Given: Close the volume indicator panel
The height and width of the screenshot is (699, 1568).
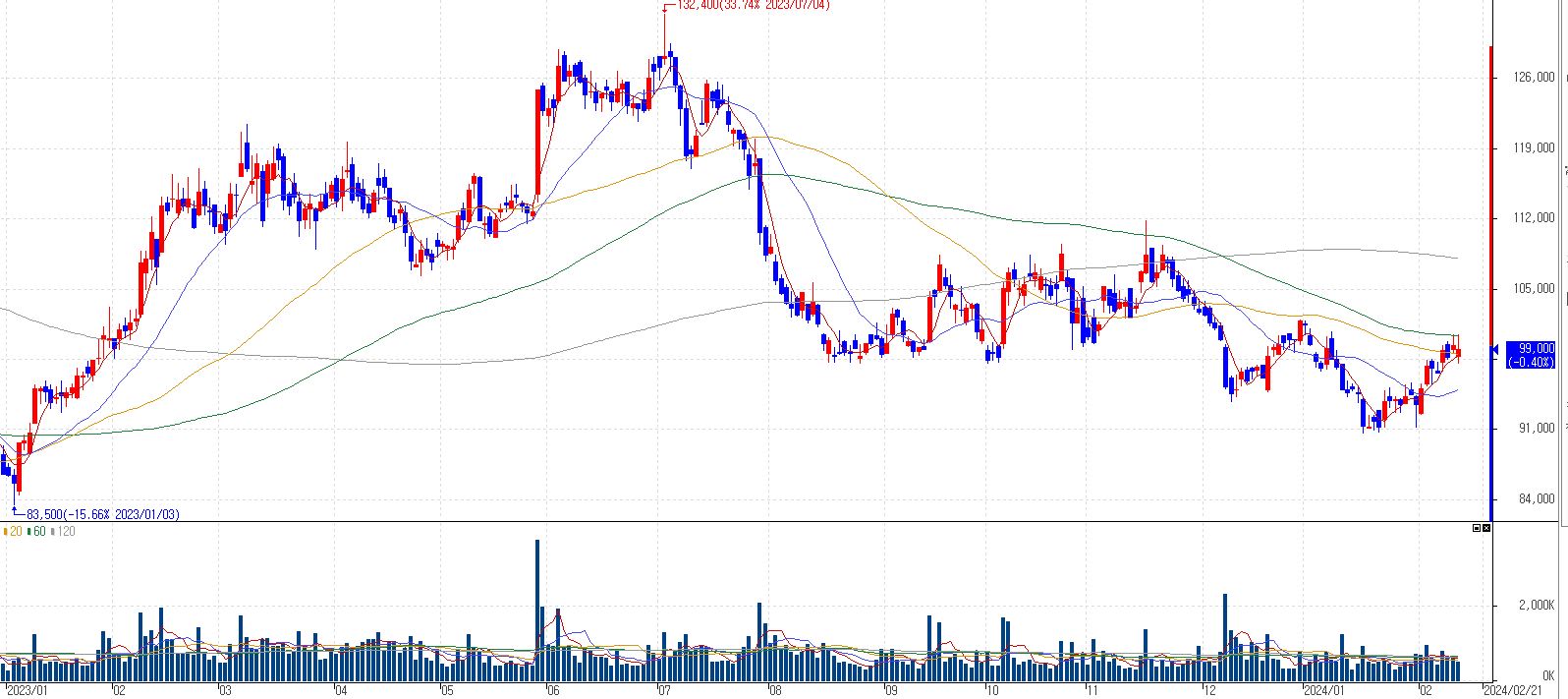Looking at the screenshot, I should click(x=1486, y=528).
